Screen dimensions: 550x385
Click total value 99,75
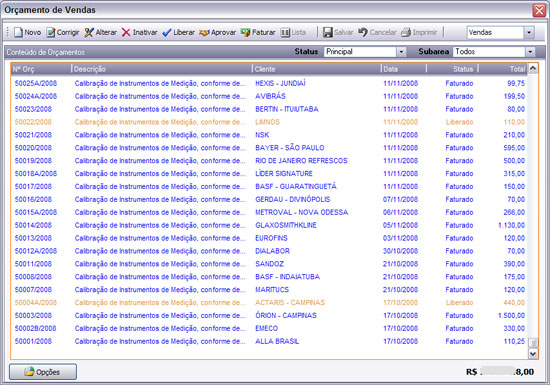[x=516, y=83]
